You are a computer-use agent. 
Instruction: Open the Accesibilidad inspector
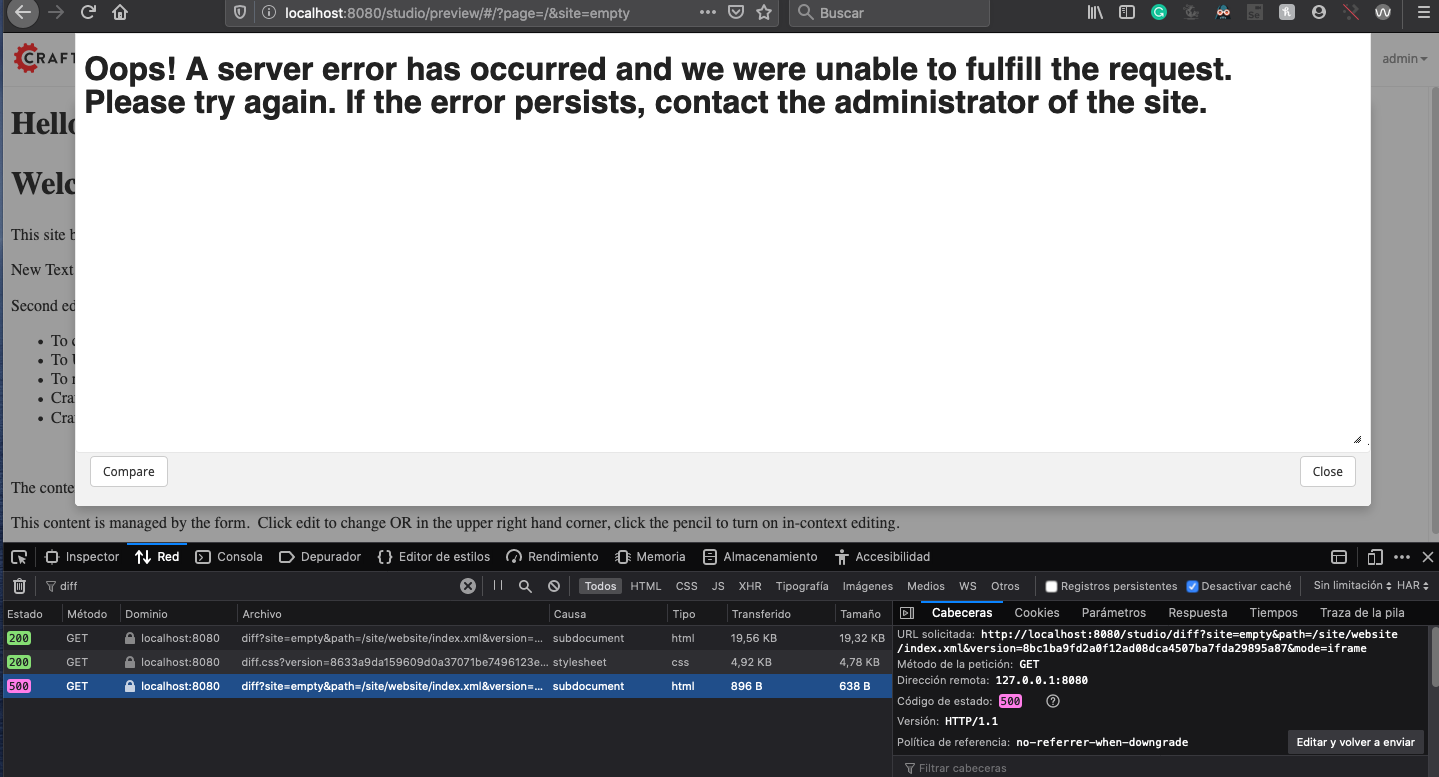881,556
